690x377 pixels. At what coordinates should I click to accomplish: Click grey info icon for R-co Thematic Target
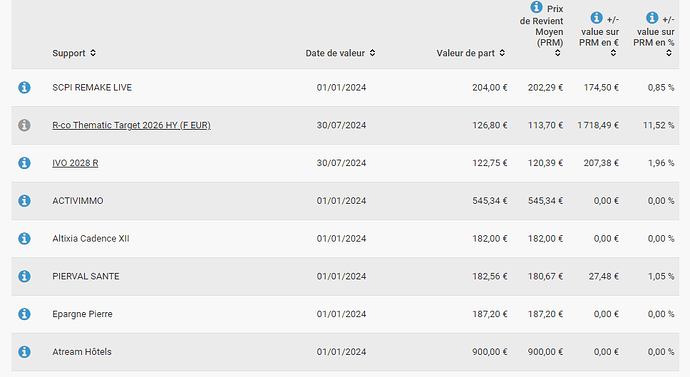pos(24,125)
